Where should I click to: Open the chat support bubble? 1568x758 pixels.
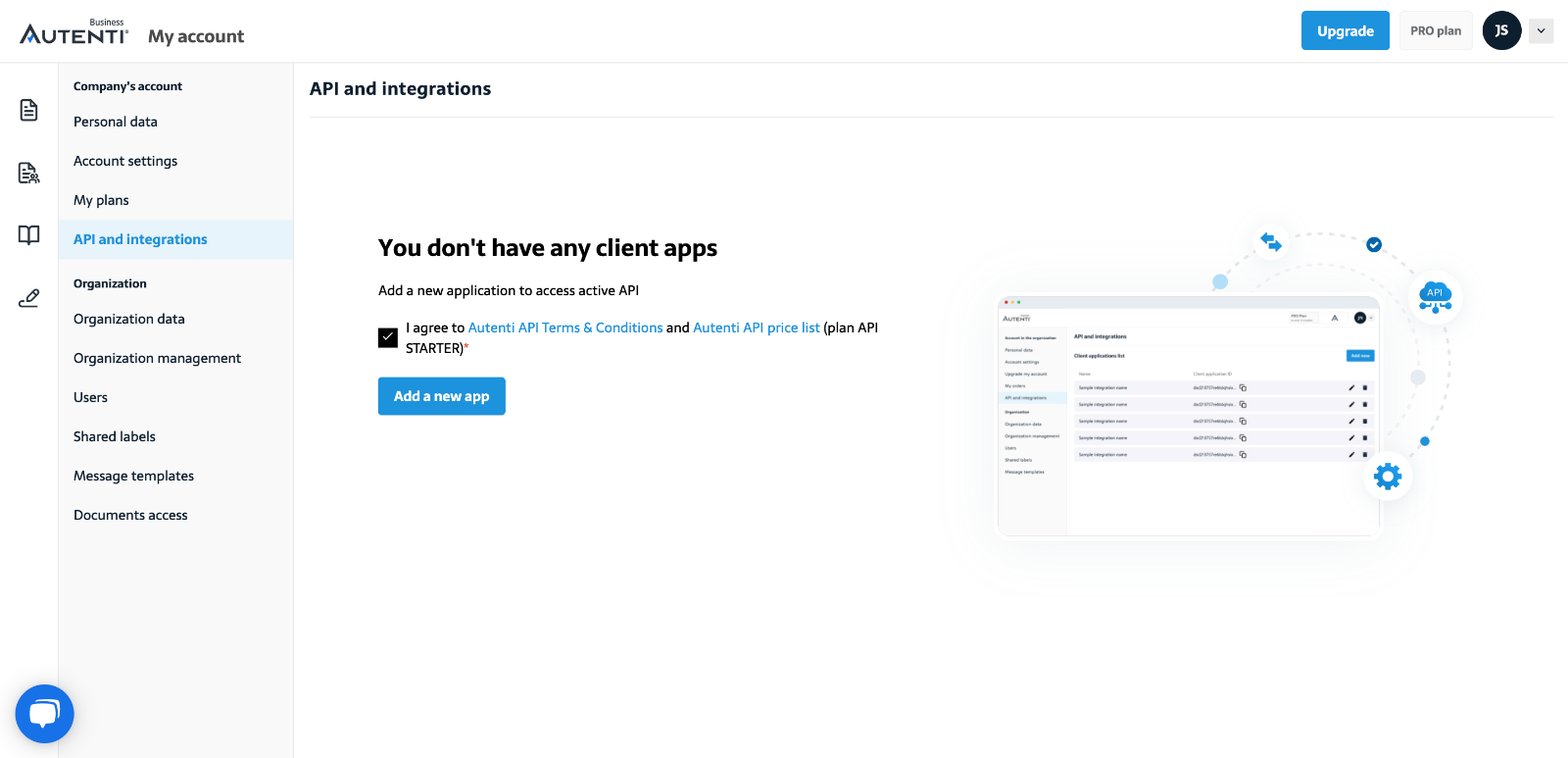[x=45, y=713]
